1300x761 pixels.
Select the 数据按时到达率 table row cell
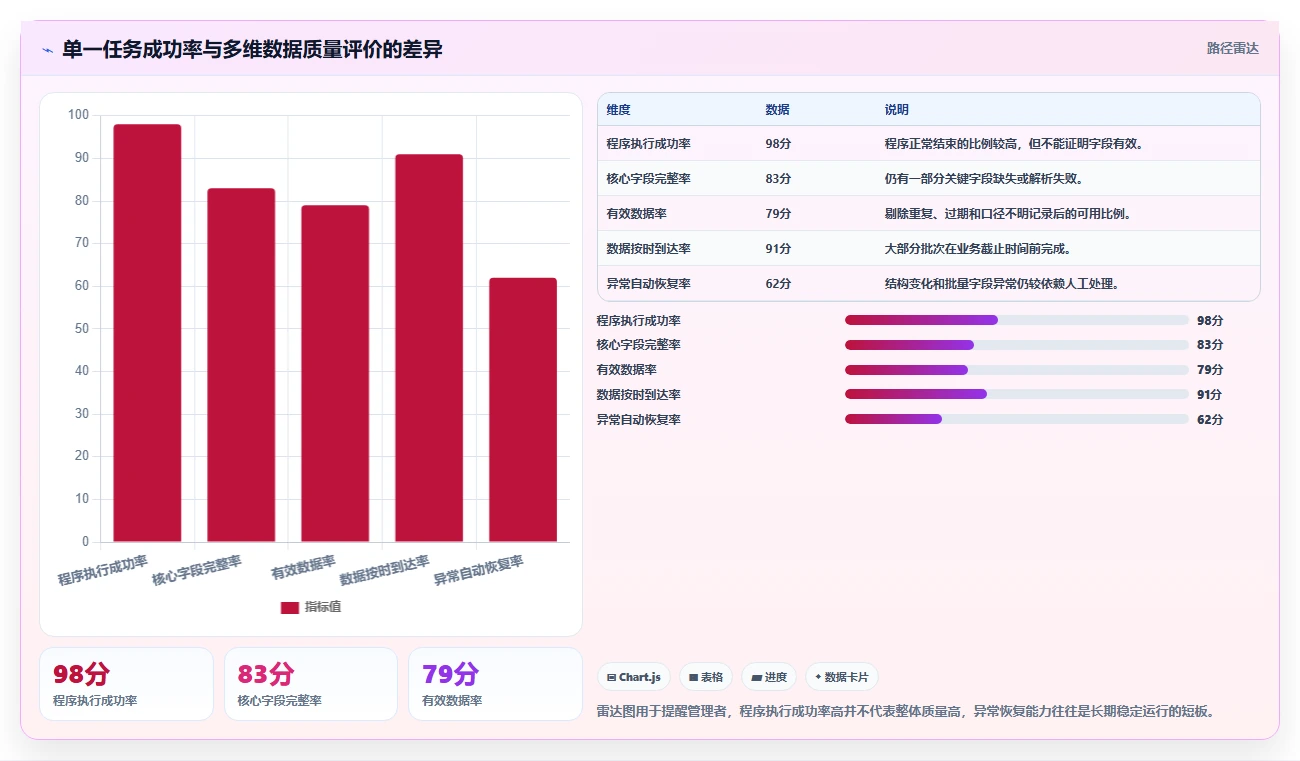point(648,249)
